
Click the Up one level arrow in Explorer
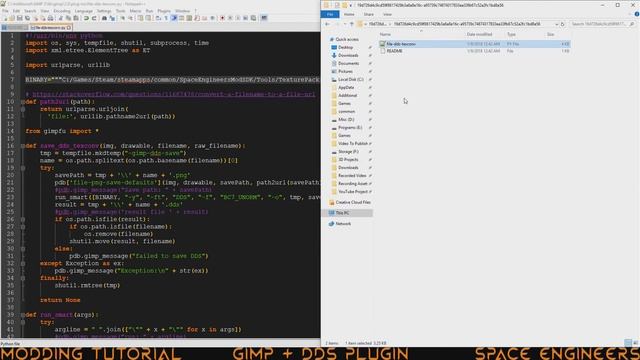351,24
